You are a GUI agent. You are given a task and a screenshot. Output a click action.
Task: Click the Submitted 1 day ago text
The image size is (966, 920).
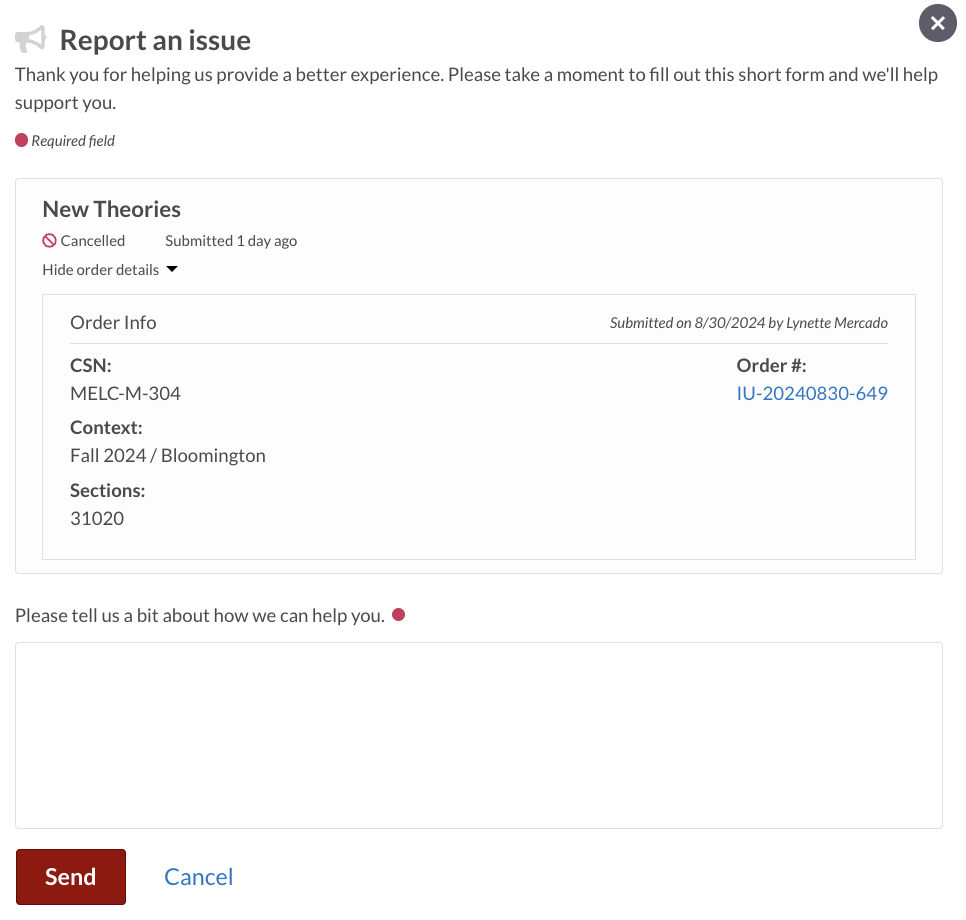point(231,240)
